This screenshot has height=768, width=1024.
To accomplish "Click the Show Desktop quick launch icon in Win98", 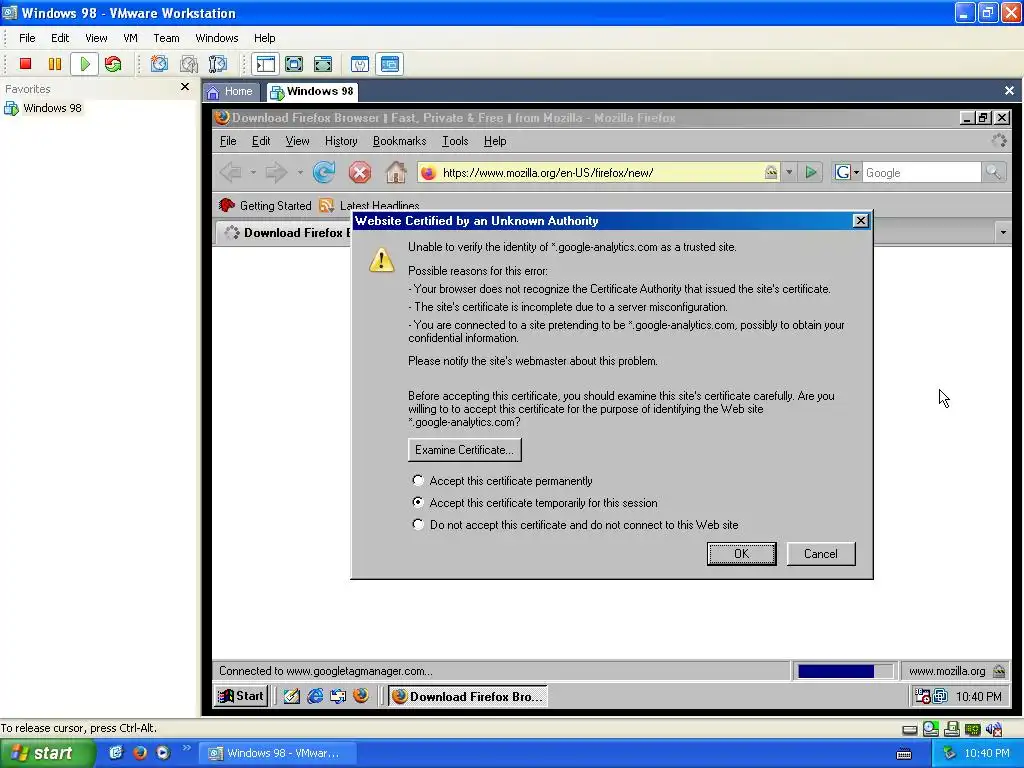I will pyautogui.click(x=292, y=696).
